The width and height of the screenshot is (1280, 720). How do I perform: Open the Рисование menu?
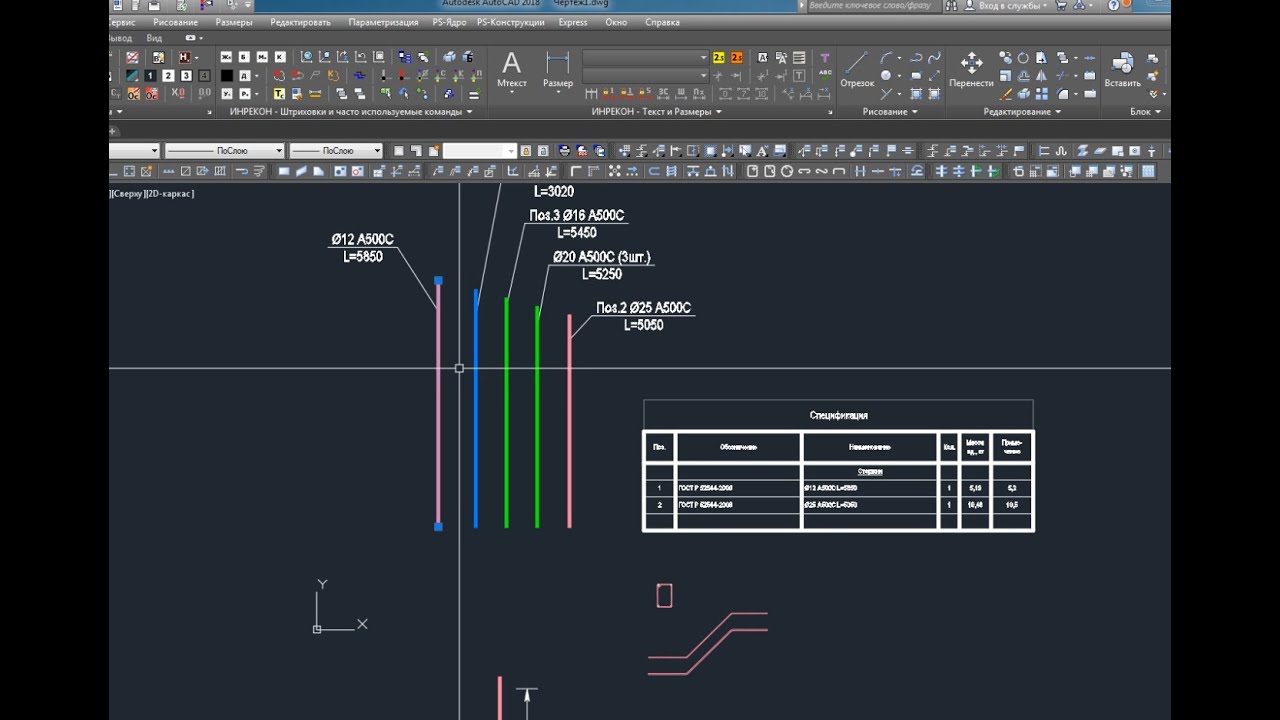pos(176,22)
